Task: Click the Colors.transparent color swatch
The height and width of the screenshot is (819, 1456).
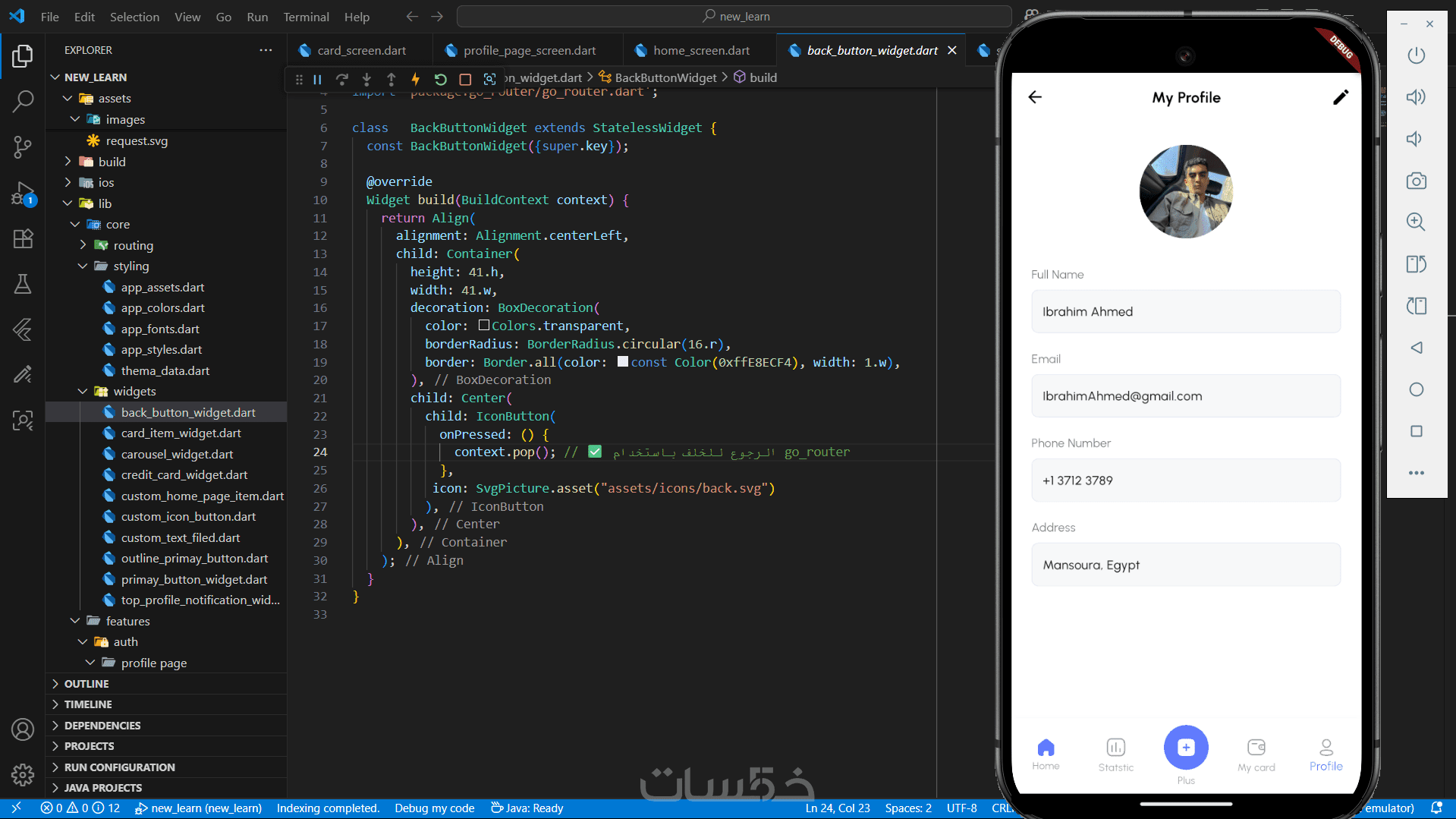Action: 483,326
